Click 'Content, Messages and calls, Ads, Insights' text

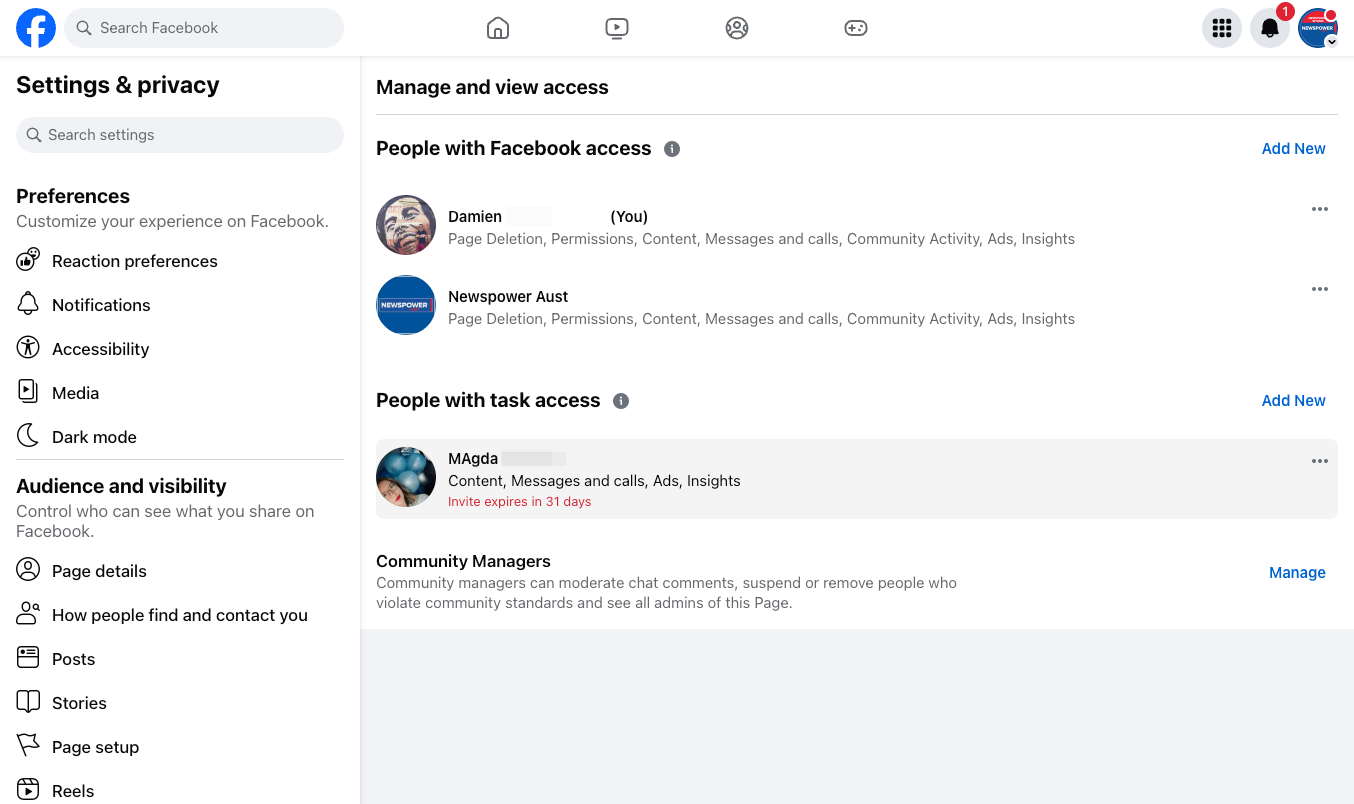coord(594,481)
